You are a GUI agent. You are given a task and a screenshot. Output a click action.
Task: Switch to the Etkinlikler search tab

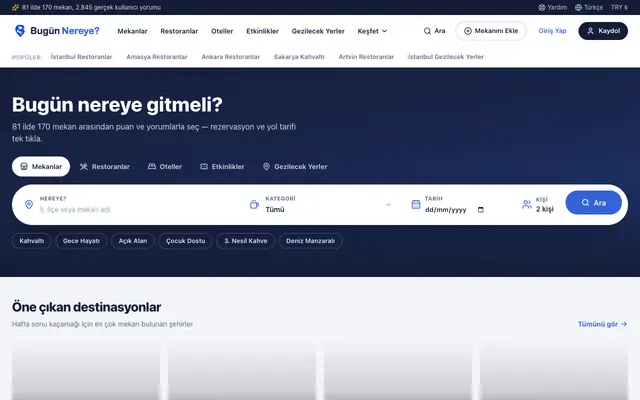click(x=222, y=167)
